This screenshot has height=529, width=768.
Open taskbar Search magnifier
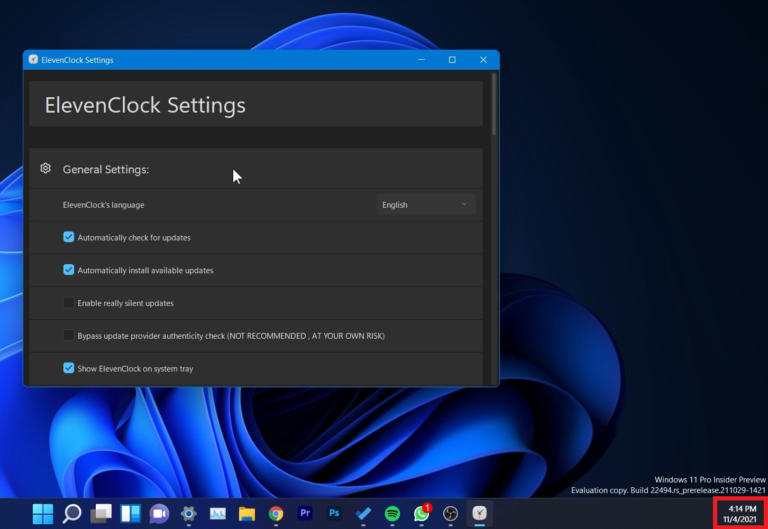[72, 513]
